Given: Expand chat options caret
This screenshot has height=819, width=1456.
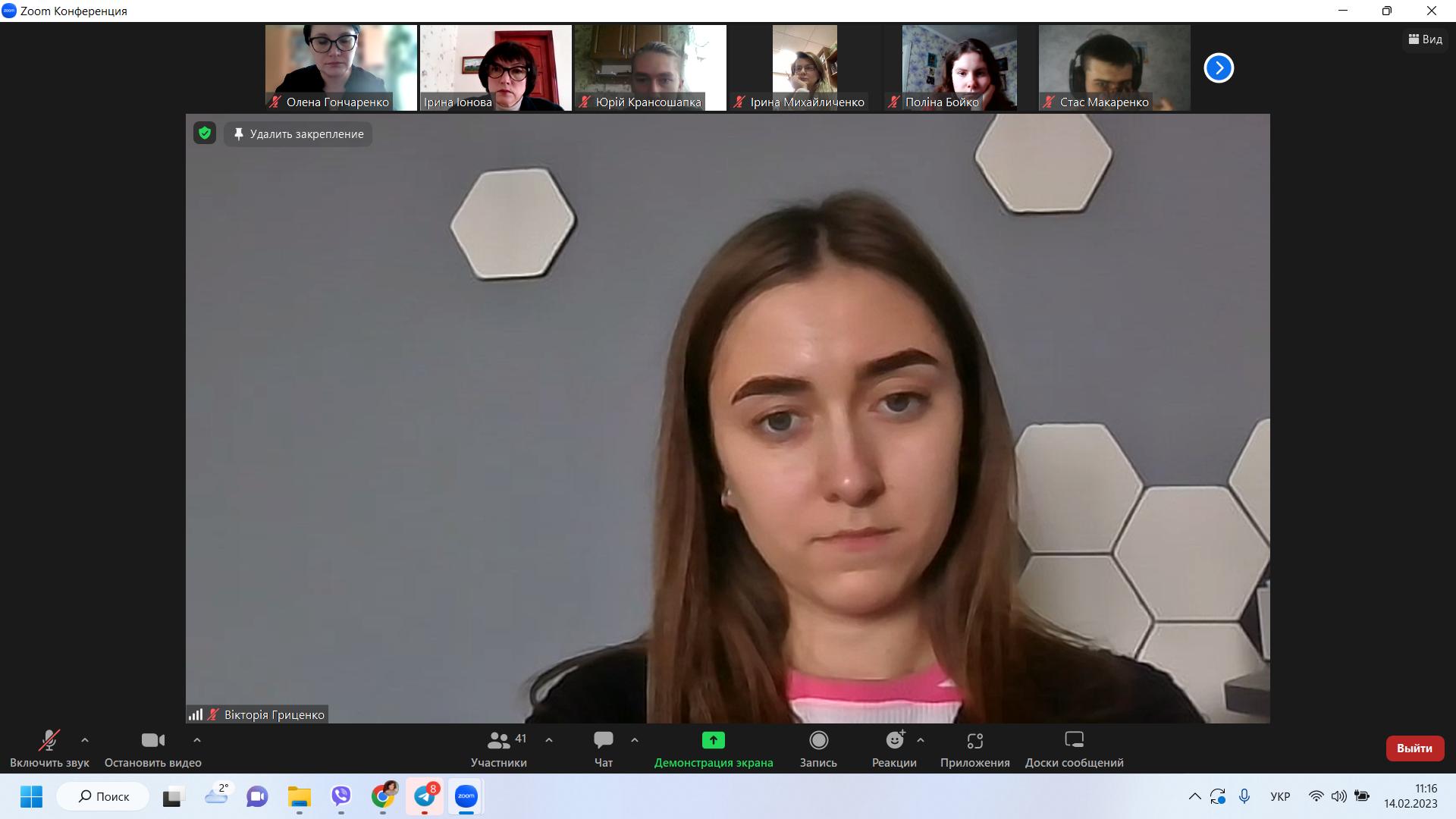Looking at the screenshot, I should coord(635,740).
